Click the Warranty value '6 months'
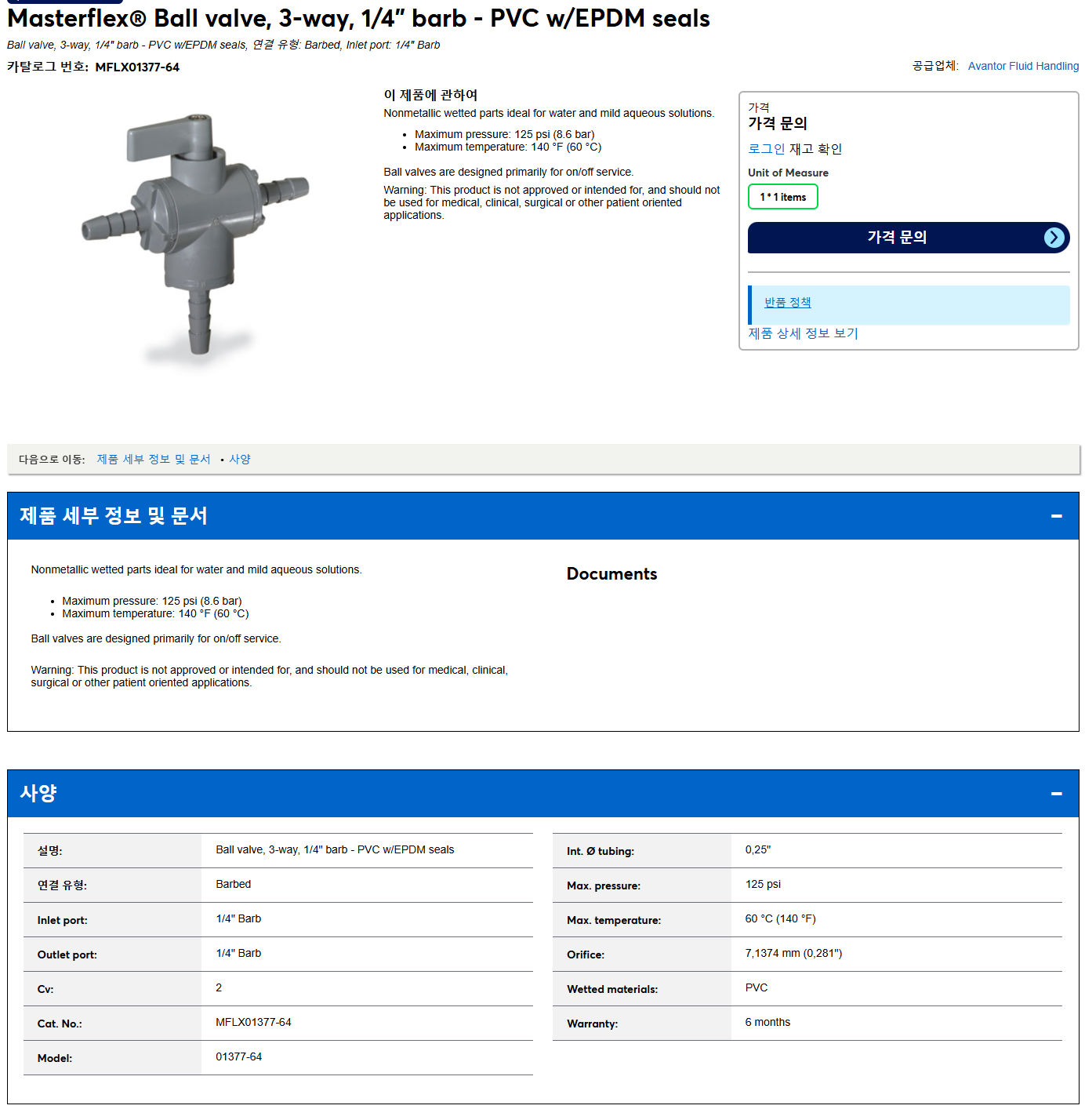The height and width of the screenshot is (1120, 1085). pyautogui.click(x=767, y=1023)
